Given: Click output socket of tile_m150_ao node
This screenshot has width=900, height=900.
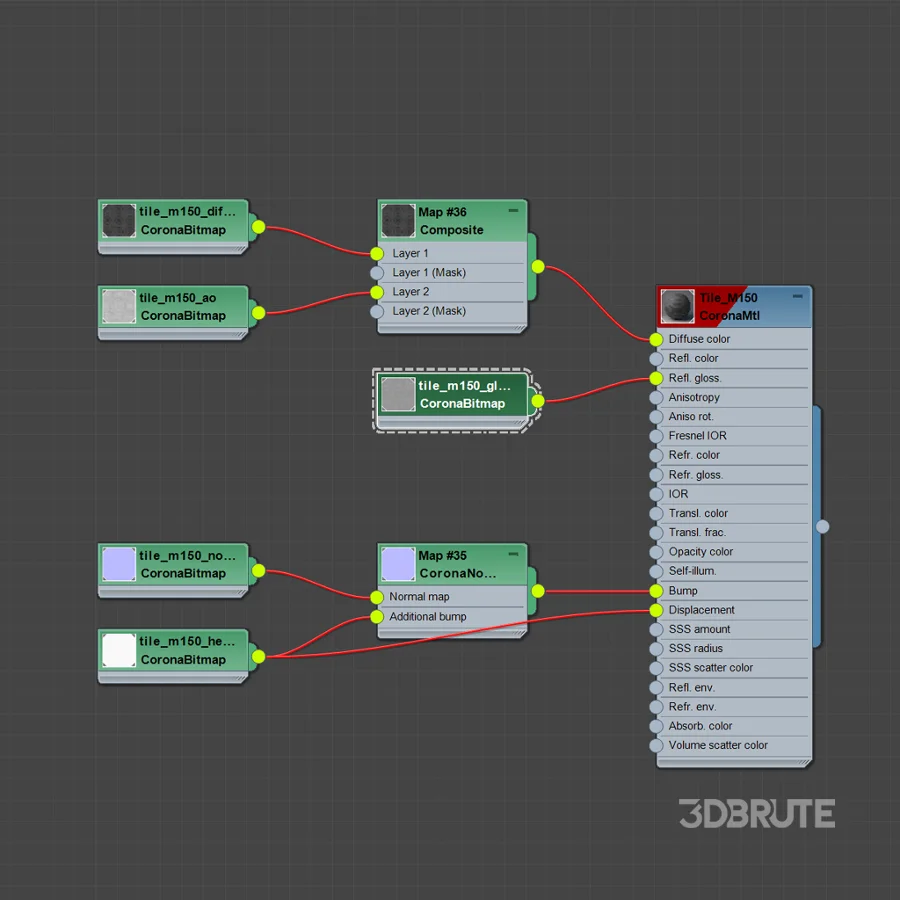Looking at the screenshot, I should pos(259,313).
